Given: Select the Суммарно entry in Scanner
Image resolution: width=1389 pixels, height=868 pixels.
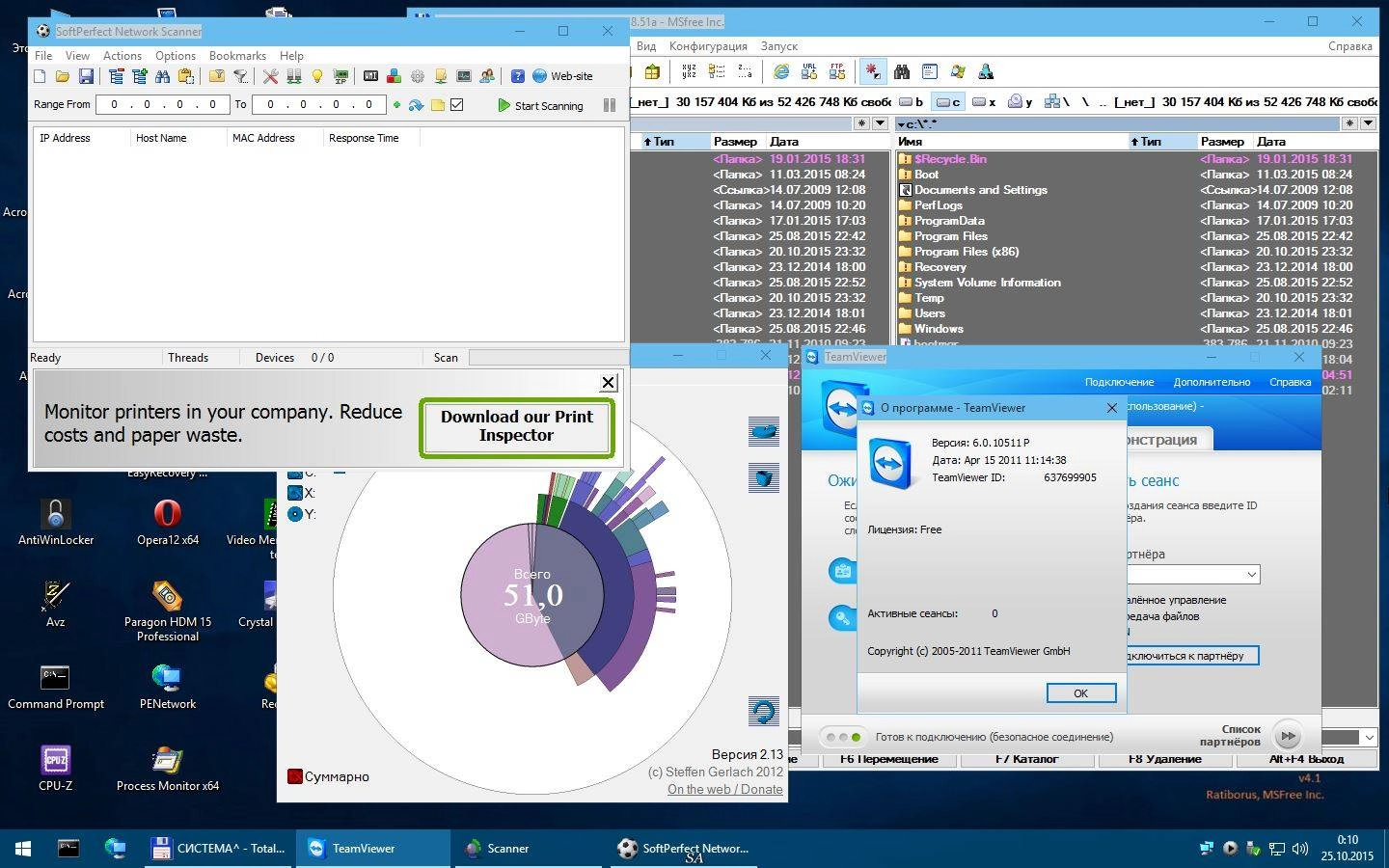Looking at the screenshot, I should (x=328, y=776).
